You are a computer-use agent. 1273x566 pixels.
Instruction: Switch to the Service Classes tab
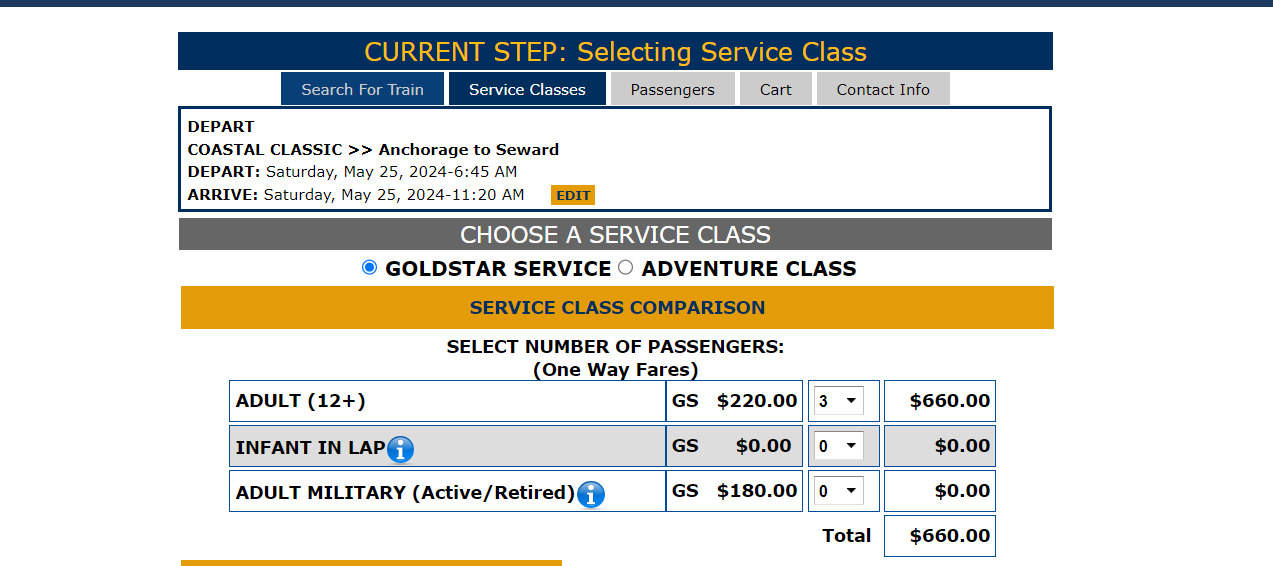(x=527, y=89)
